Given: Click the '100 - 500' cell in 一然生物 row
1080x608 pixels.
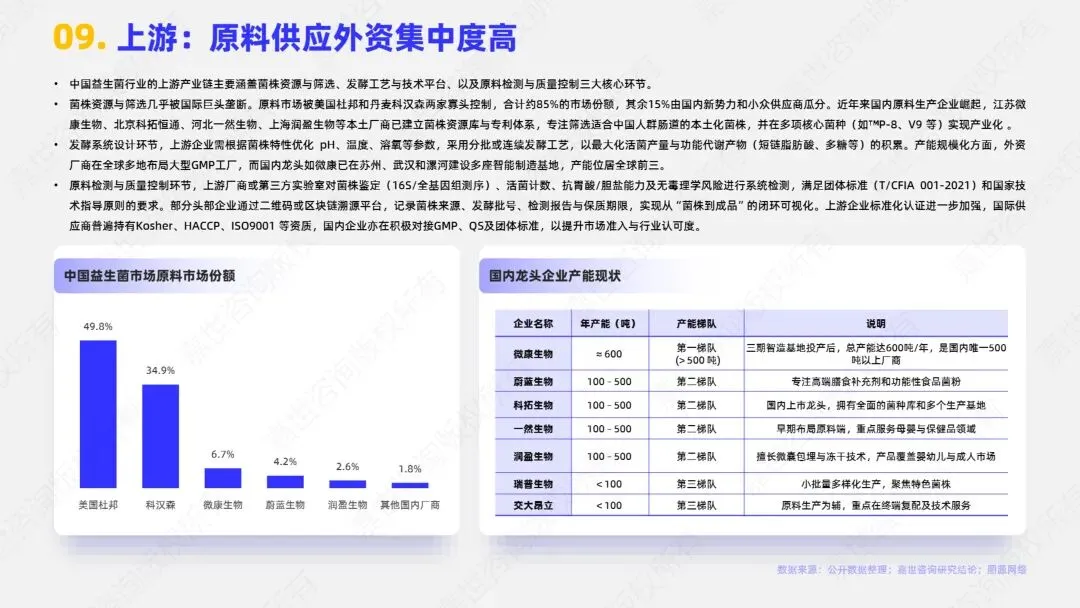Looking at the screenshot, I should tap(609, 429).
